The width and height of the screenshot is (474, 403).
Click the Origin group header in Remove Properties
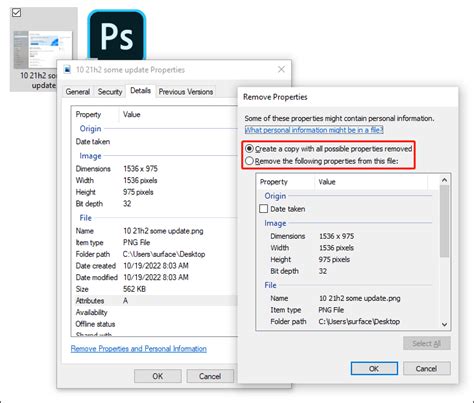(275, 196)
